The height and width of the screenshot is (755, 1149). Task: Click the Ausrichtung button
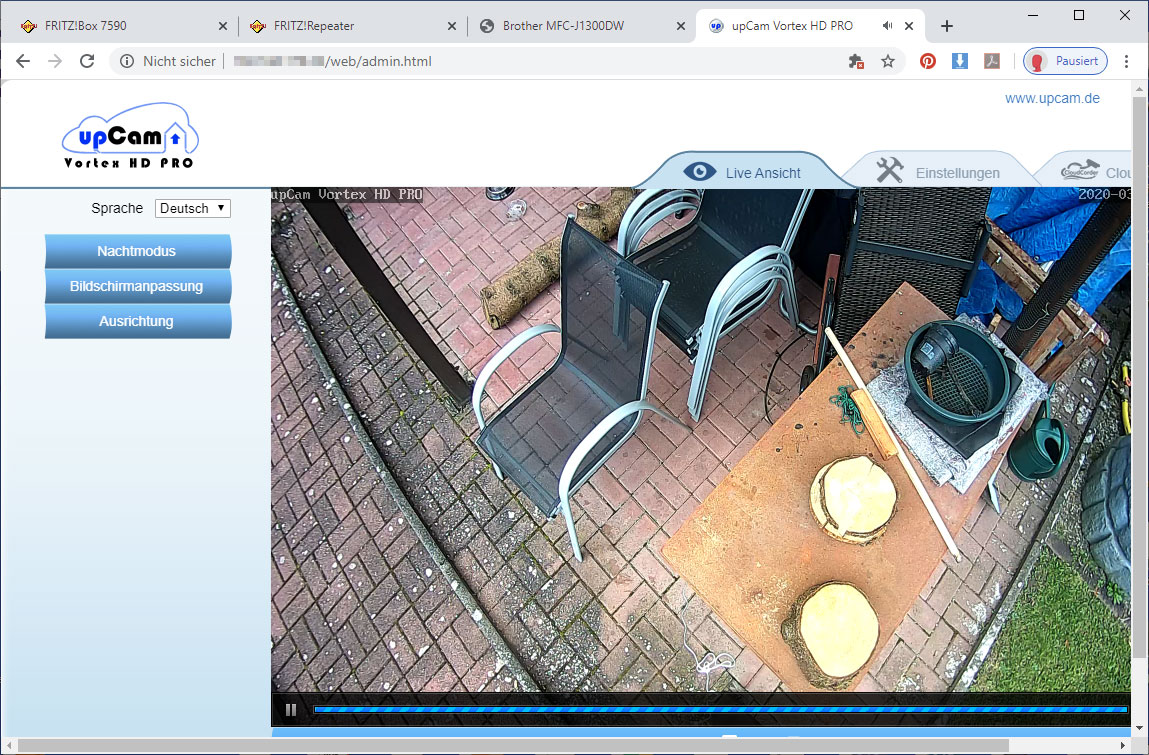click(138, 322)
